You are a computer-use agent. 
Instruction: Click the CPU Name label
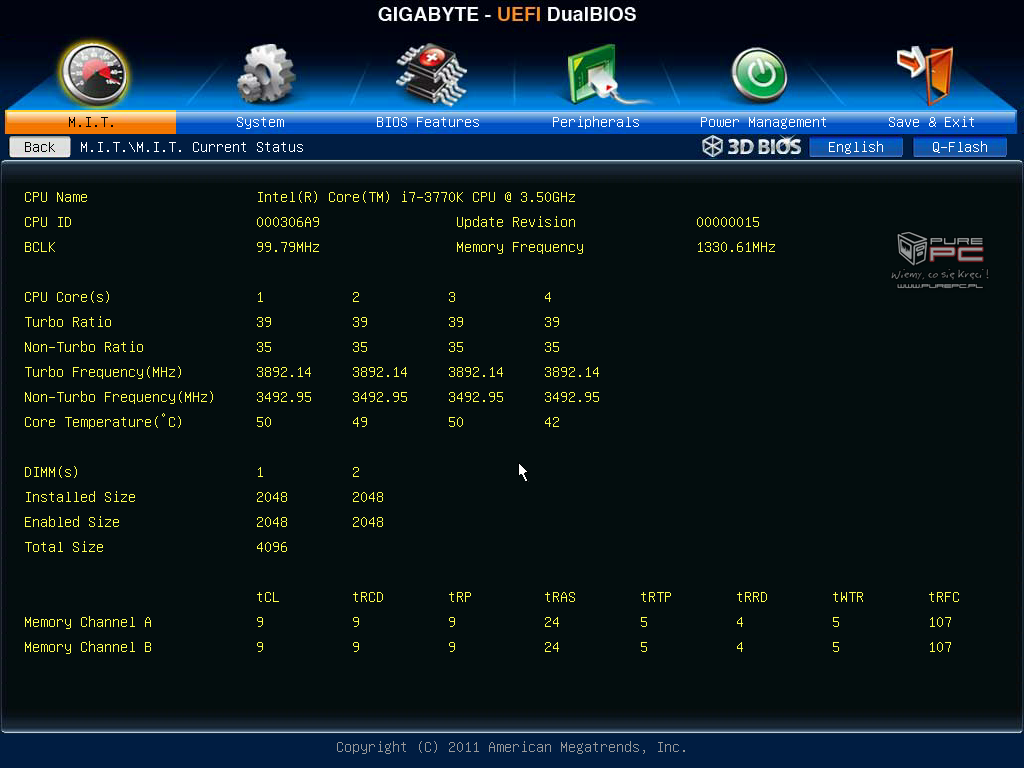(56, 197)
